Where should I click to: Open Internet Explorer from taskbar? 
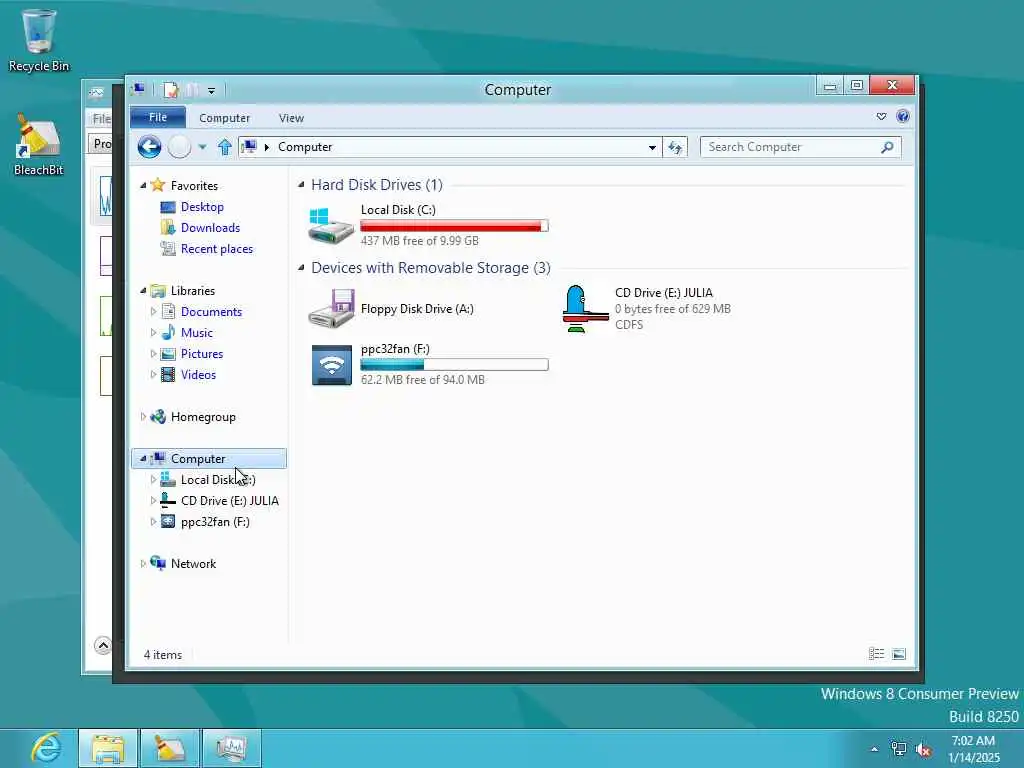point(46,748)
